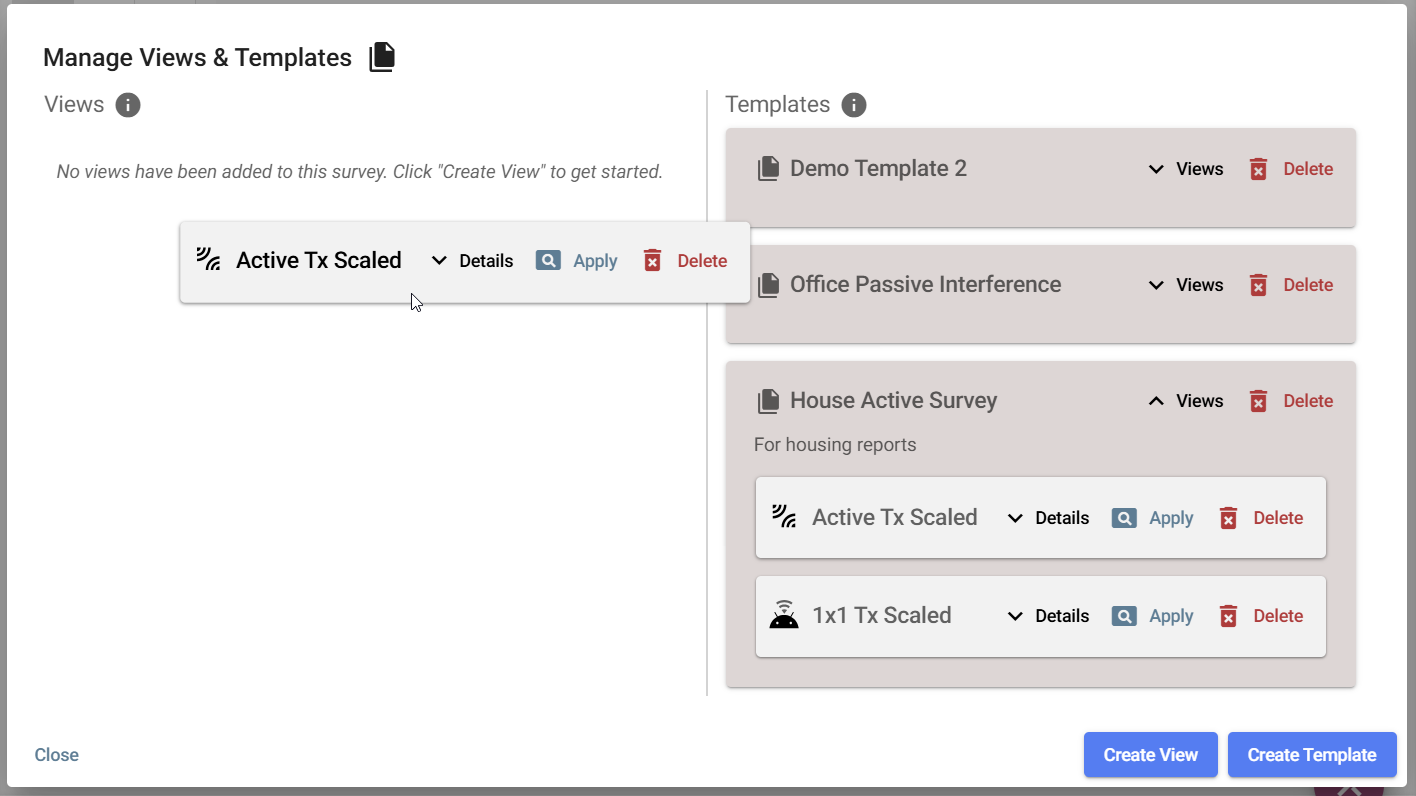Apply the Active Tx Scaled view in House template
Screen dimensions: 1416x796
[1170, 518]
